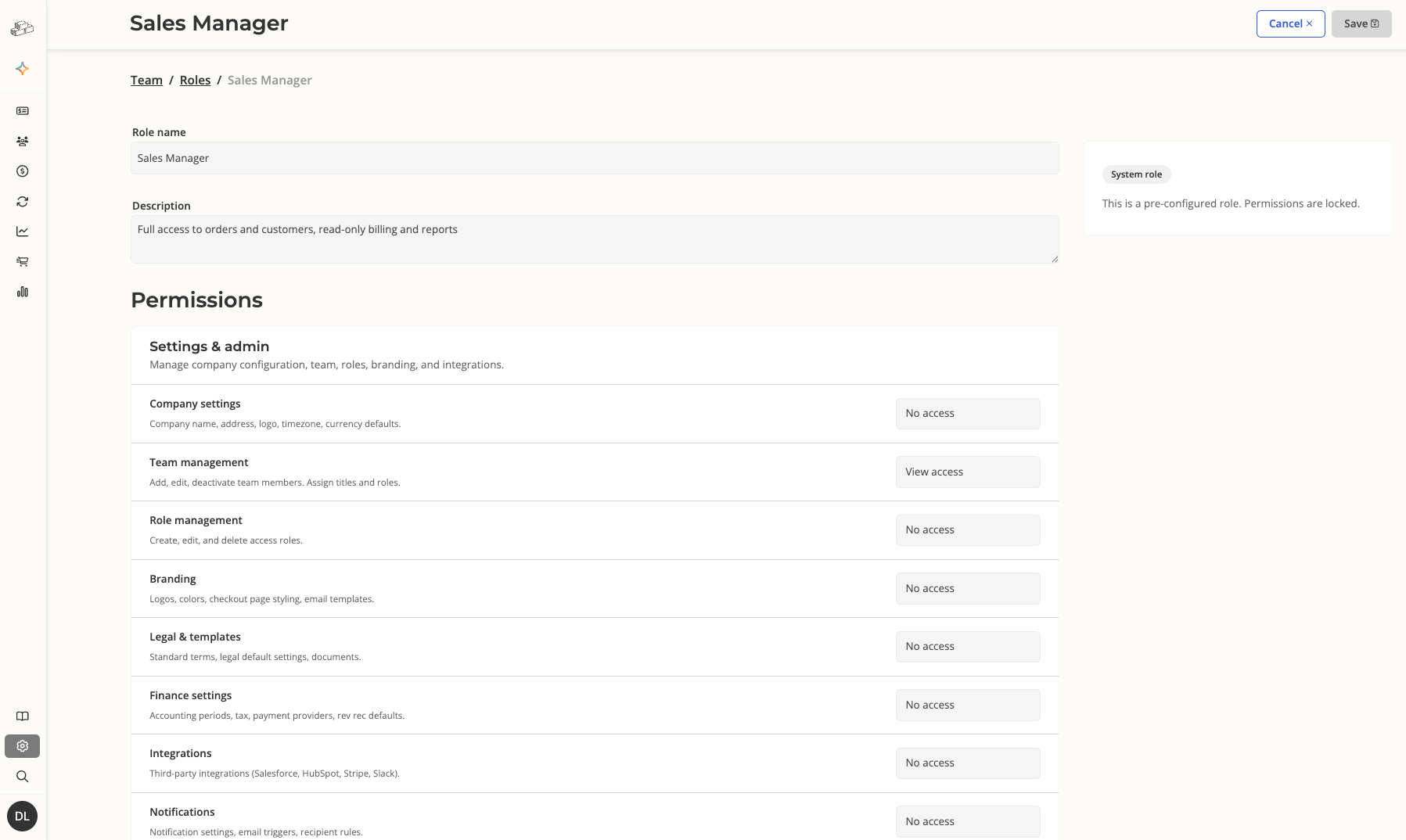Click the 'Standard terms, legal default' description
This screenshot has width=1406, height=840.
coord(255,657)
